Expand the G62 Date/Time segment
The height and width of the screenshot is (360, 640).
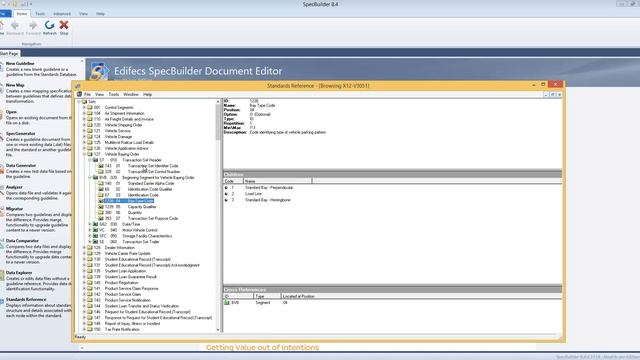(90, 224)
